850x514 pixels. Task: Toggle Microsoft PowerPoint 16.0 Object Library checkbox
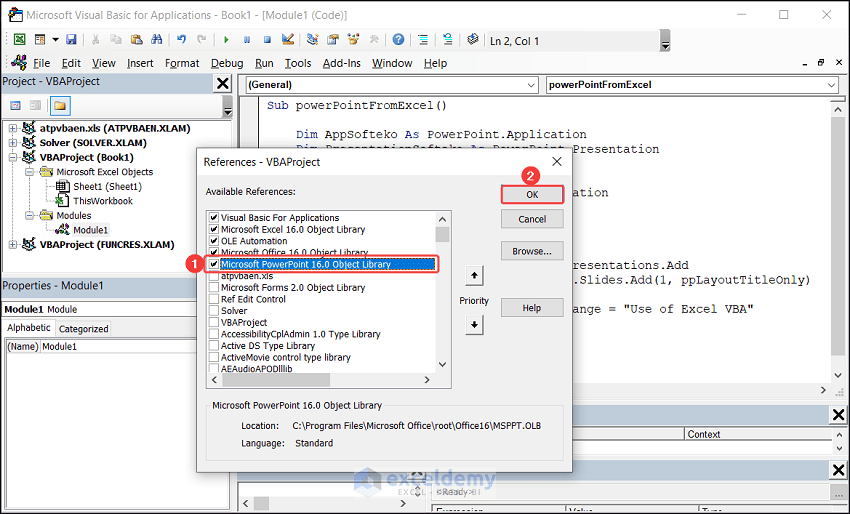(x=214, y=264)
